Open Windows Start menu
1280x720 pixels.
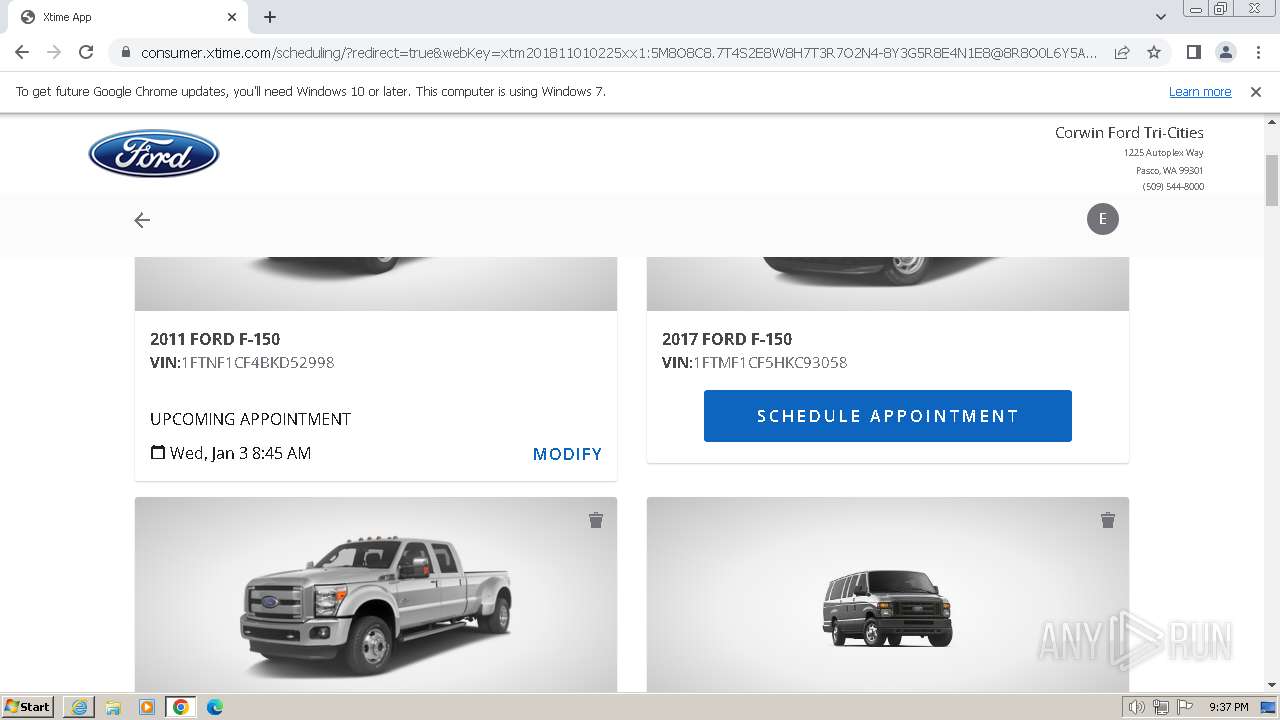click(x=28, y=707)
